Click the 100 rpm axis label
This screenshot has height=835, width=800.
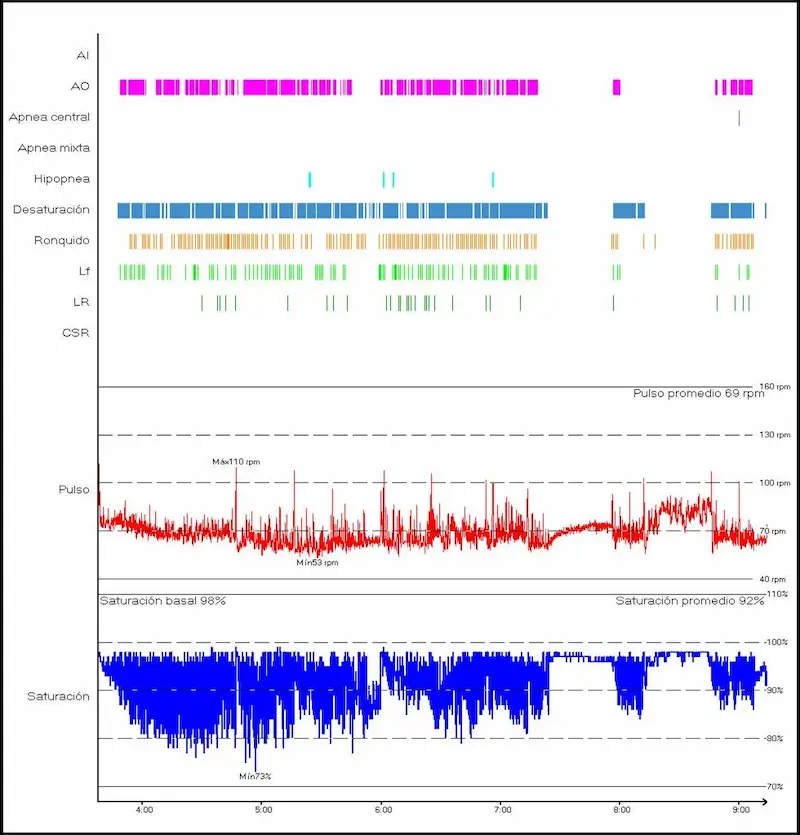click(775, 483)
